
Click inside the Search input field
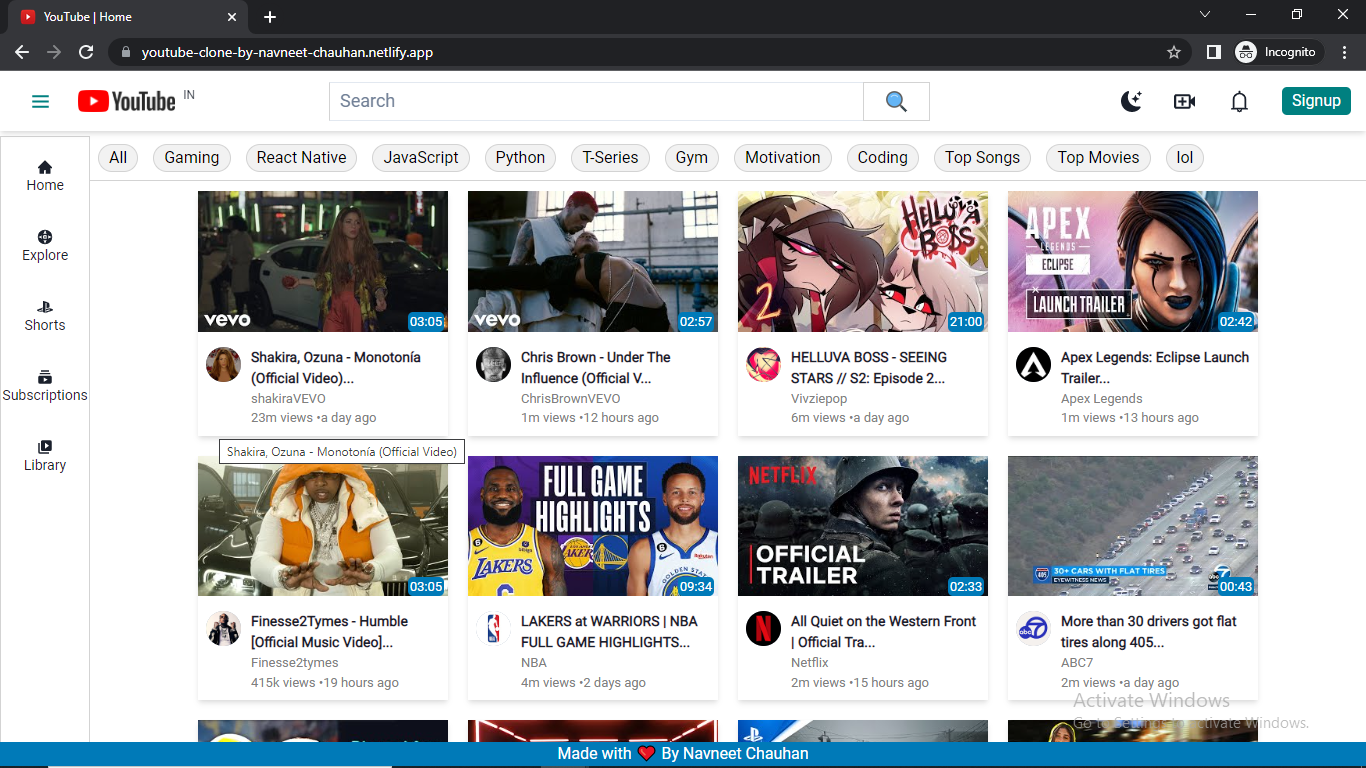click(595, 101)
